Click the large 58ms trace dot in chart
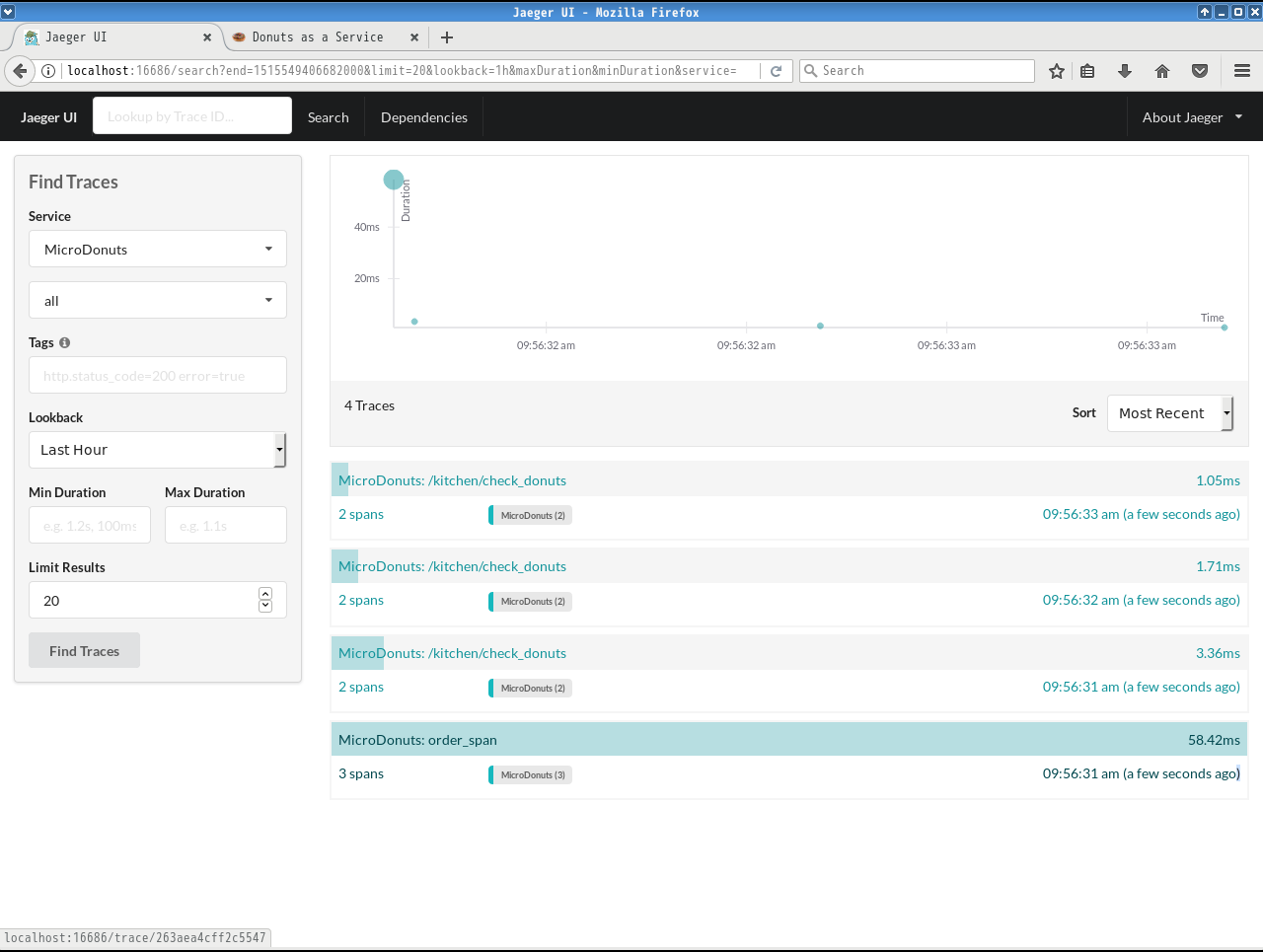 click(x=394, y=180)
